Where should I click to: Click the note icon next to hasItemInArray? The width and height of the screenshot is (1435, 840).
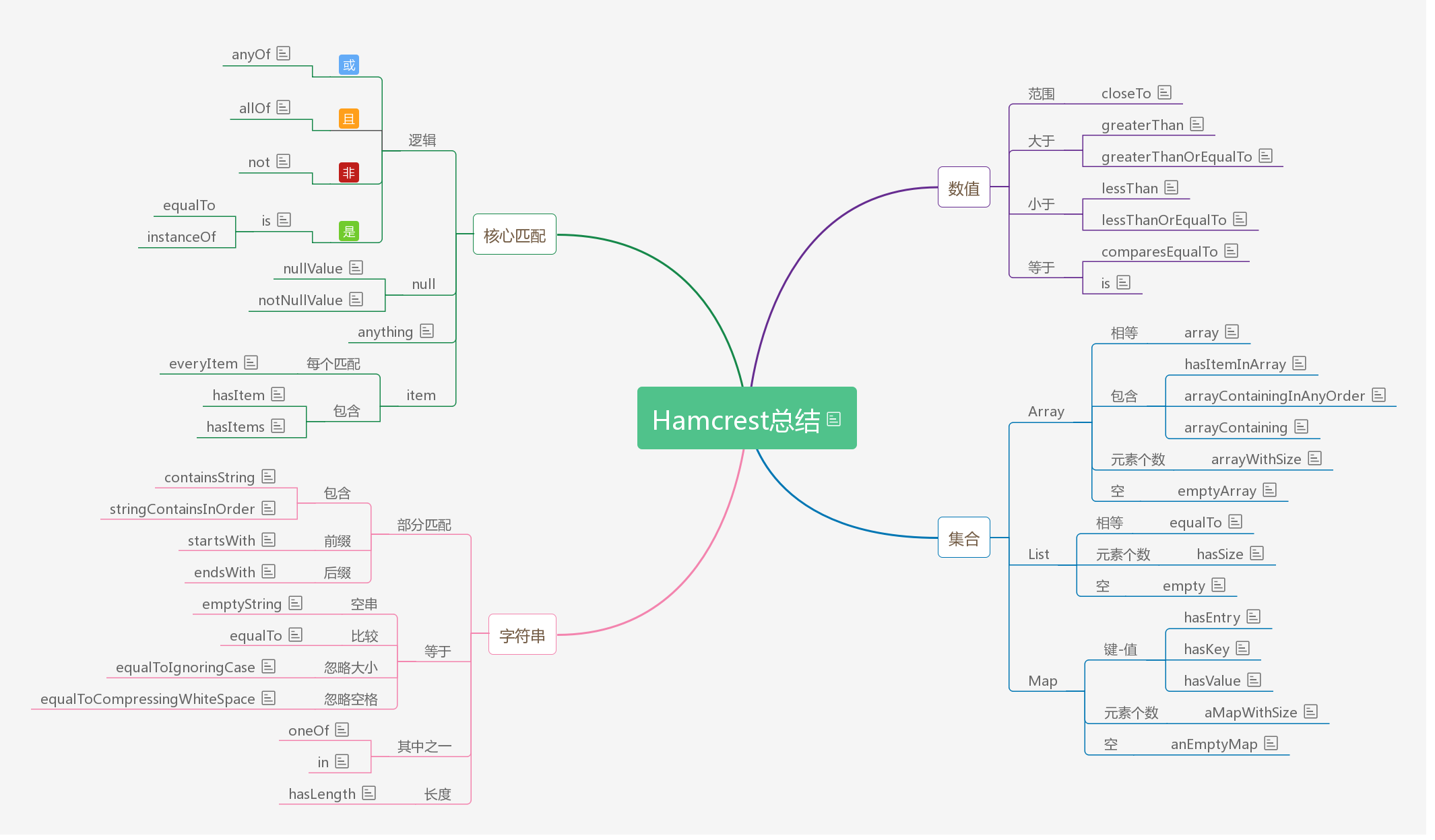tap(1300, 363)
